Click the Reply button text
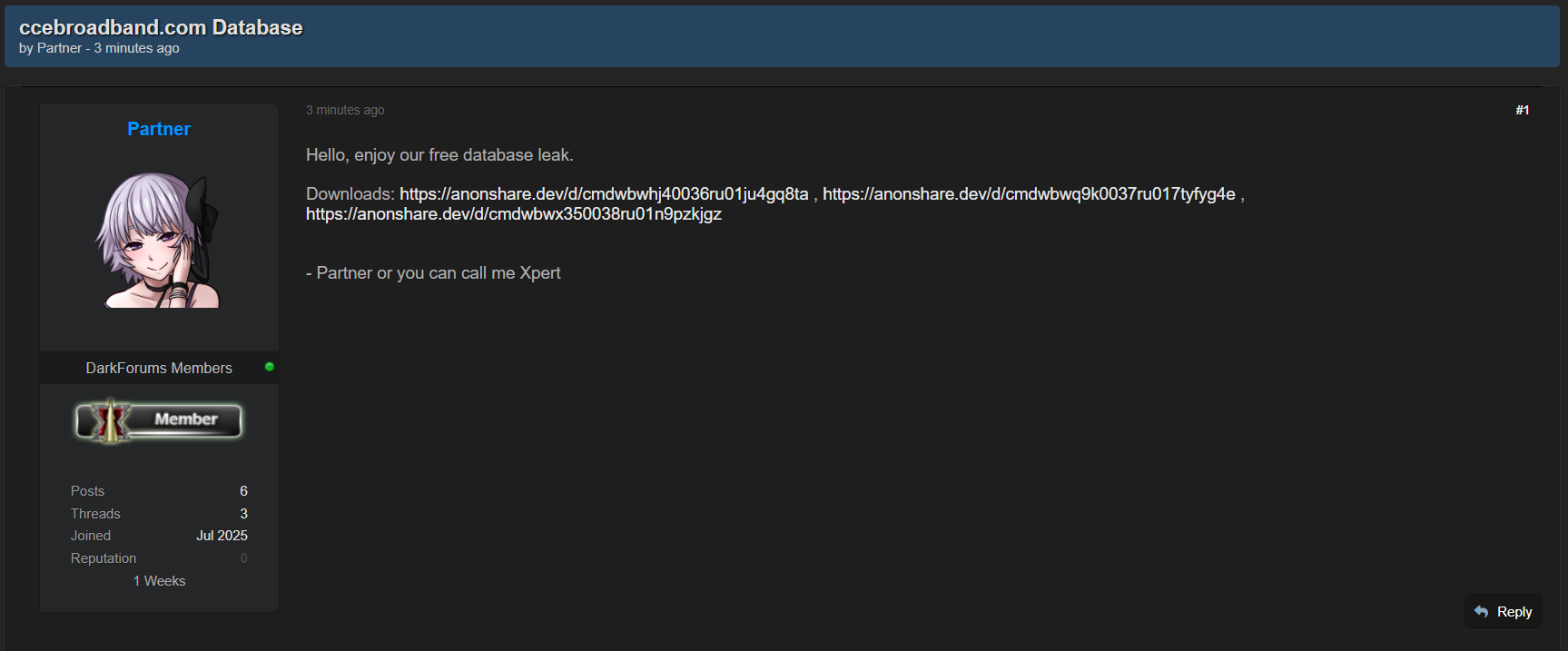Screen dimensions: 1568x651 pyautogui.click(x=1514, y=612)
